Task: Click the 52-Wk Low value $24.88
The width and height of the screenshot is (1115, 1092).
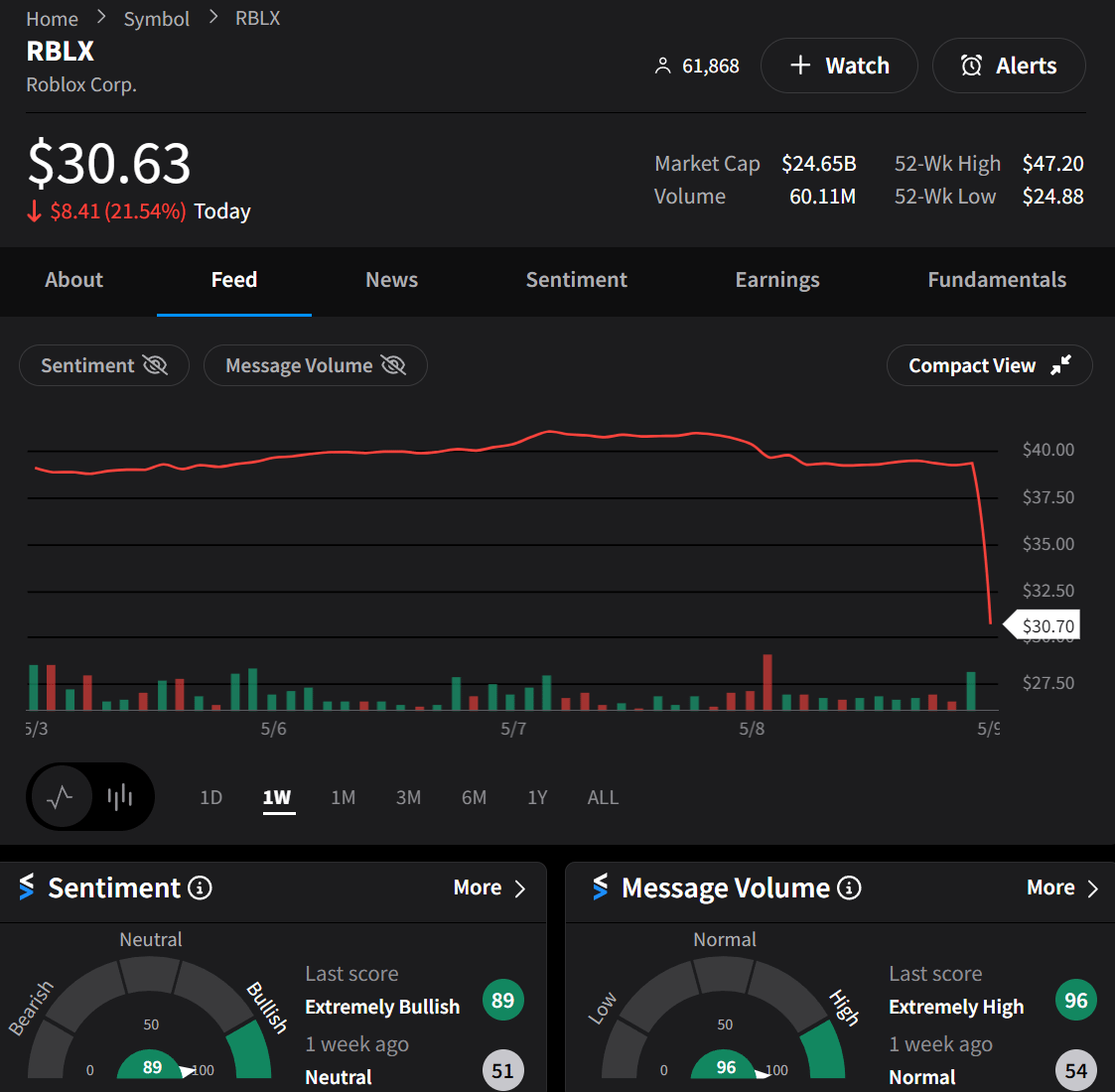Action: 1052,197
